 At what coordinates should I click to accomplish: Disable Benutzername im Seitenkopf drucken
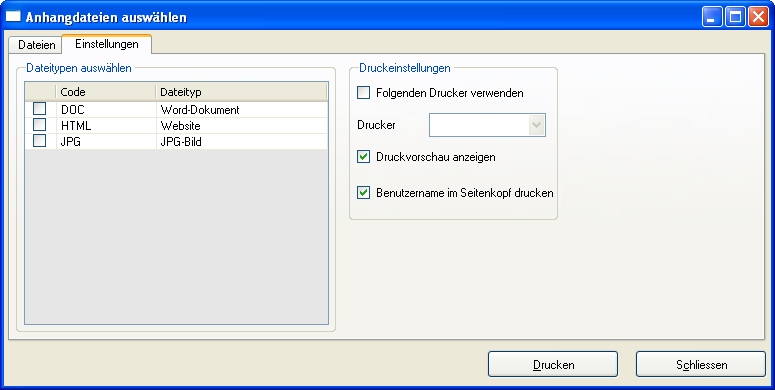pyautogui.click(x=363, y=192)
